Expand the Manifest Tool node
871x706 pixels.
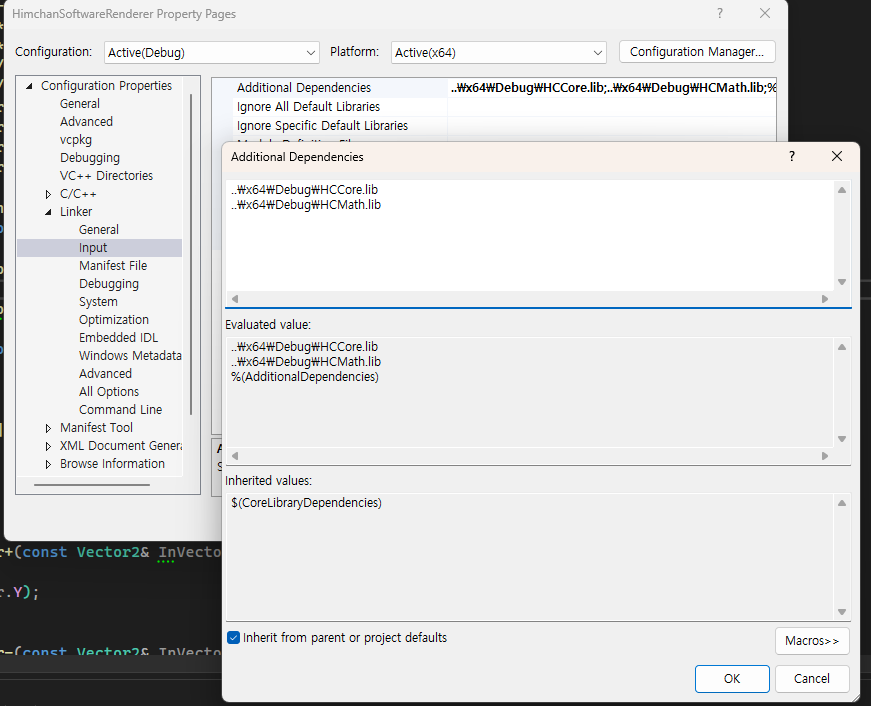coord(48,428)
